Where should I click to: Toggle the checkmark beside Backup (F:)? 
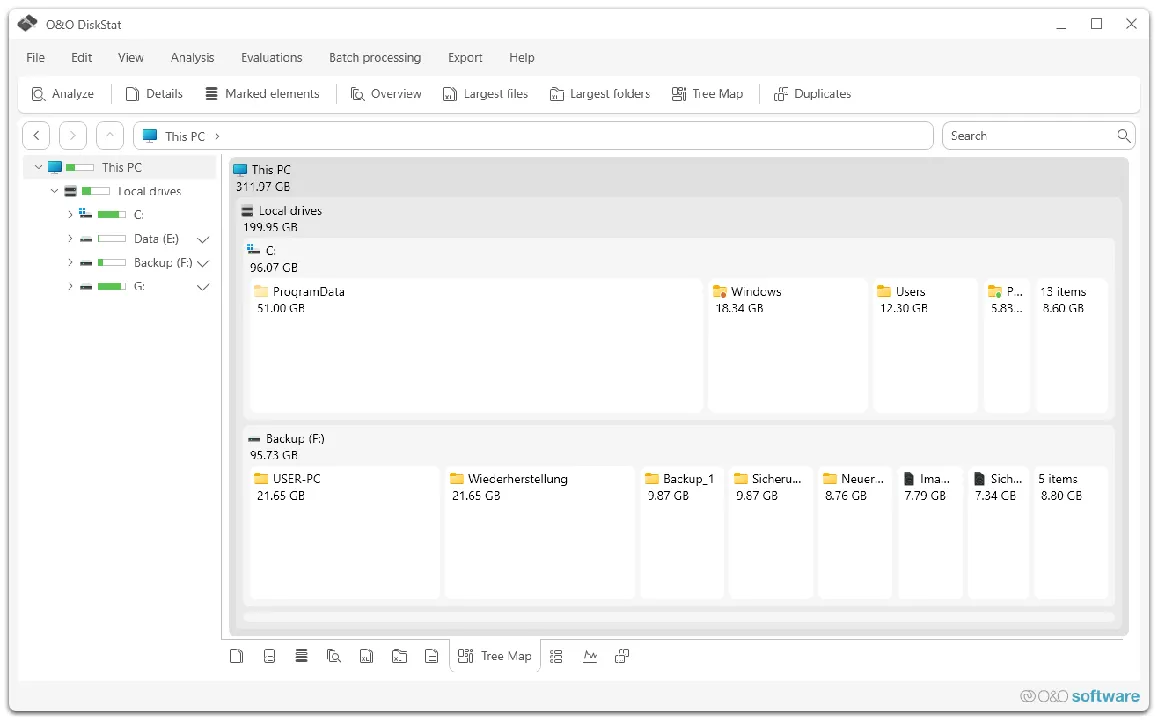203,263
